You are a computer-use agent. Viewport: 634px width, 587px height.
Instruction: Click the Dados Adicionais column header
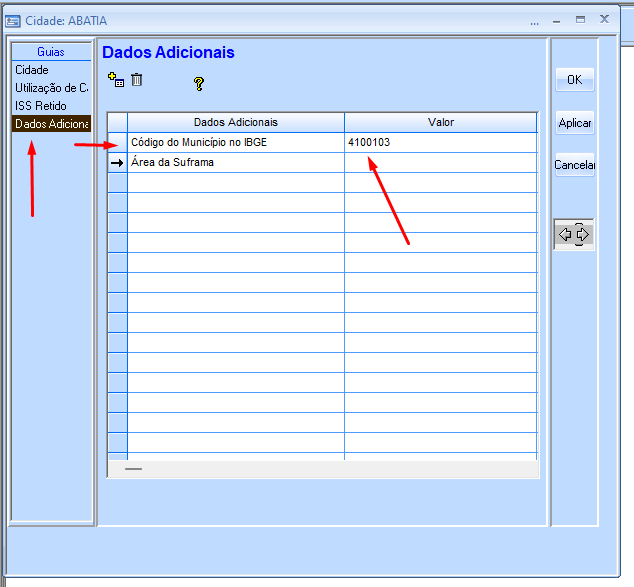coord(236,122)
